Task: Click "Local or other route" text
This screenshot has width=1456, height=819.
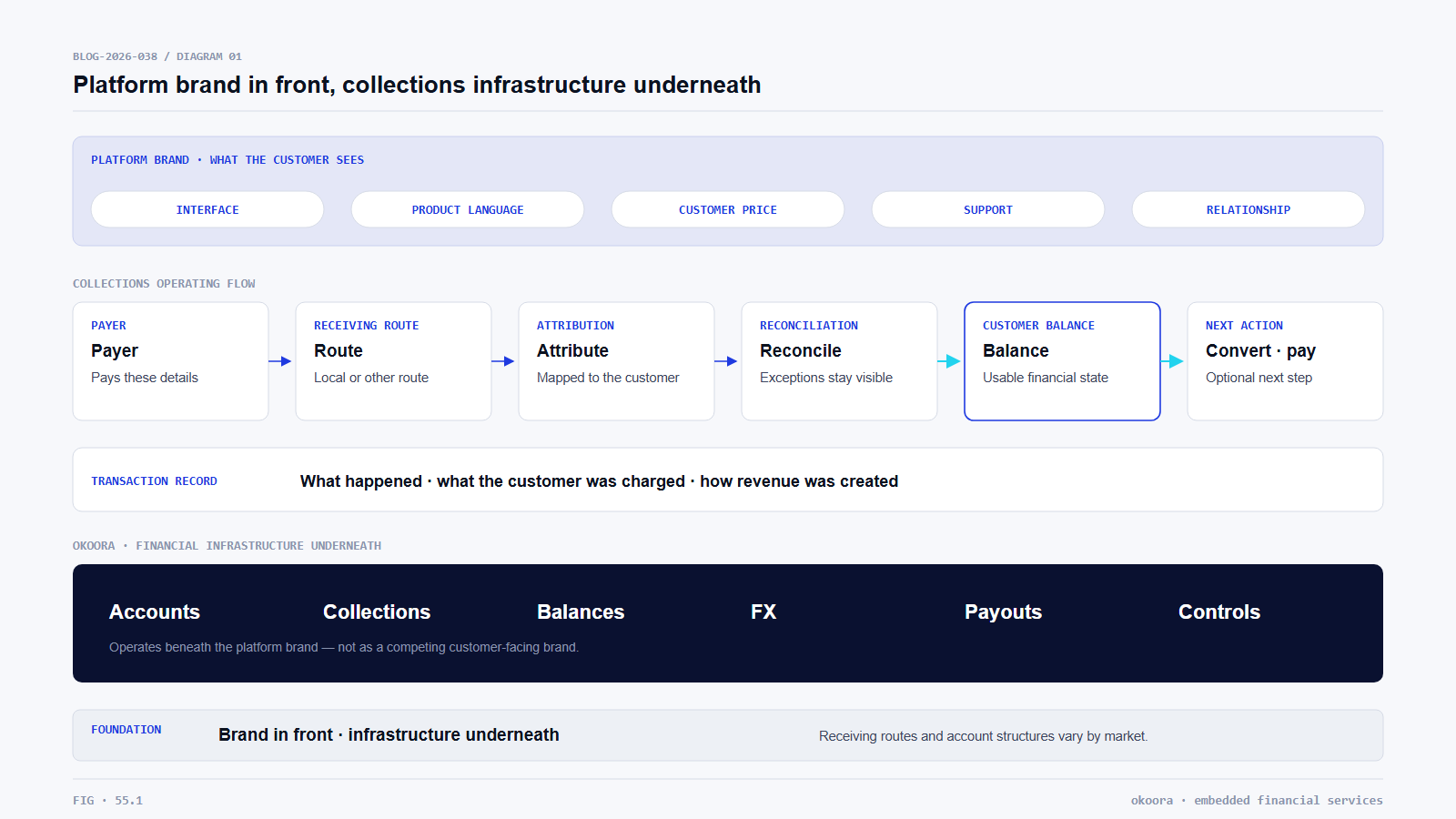Action: [371, 378]
